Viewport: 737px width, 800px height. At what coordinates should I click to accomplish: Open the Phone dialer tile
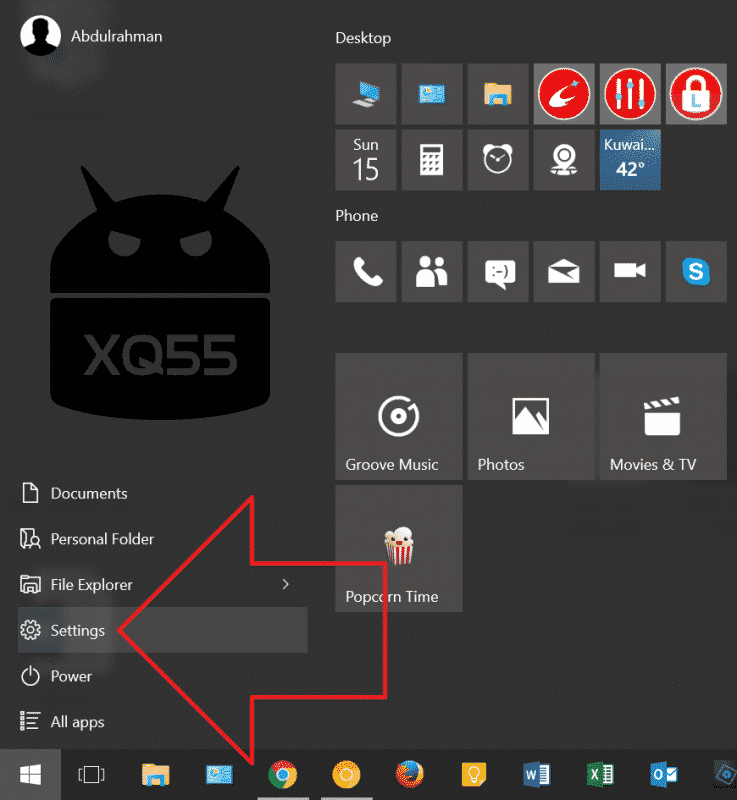366,271
